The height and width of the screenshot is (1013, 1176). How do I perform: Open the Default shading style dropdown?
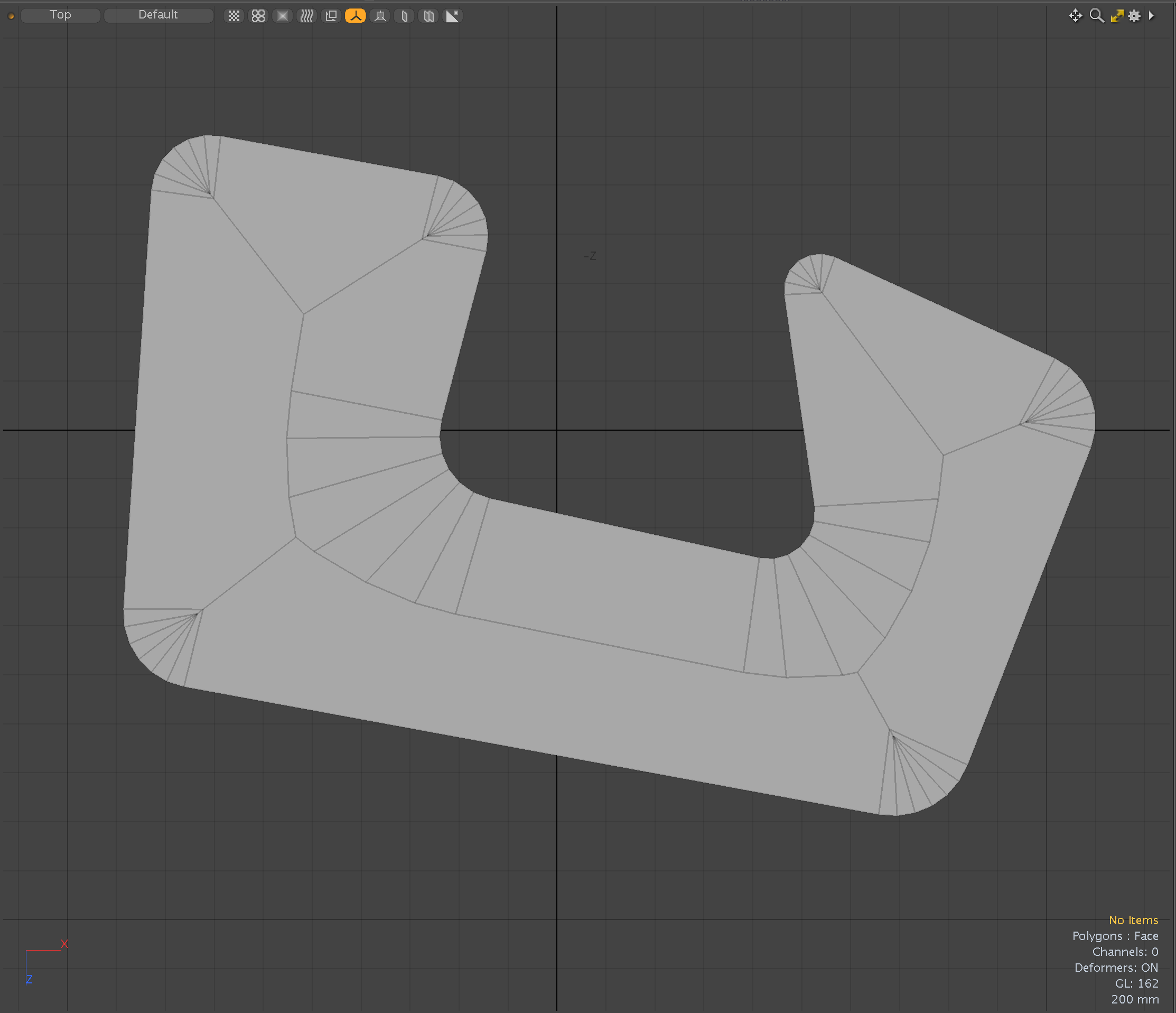(x=158, y=15)
